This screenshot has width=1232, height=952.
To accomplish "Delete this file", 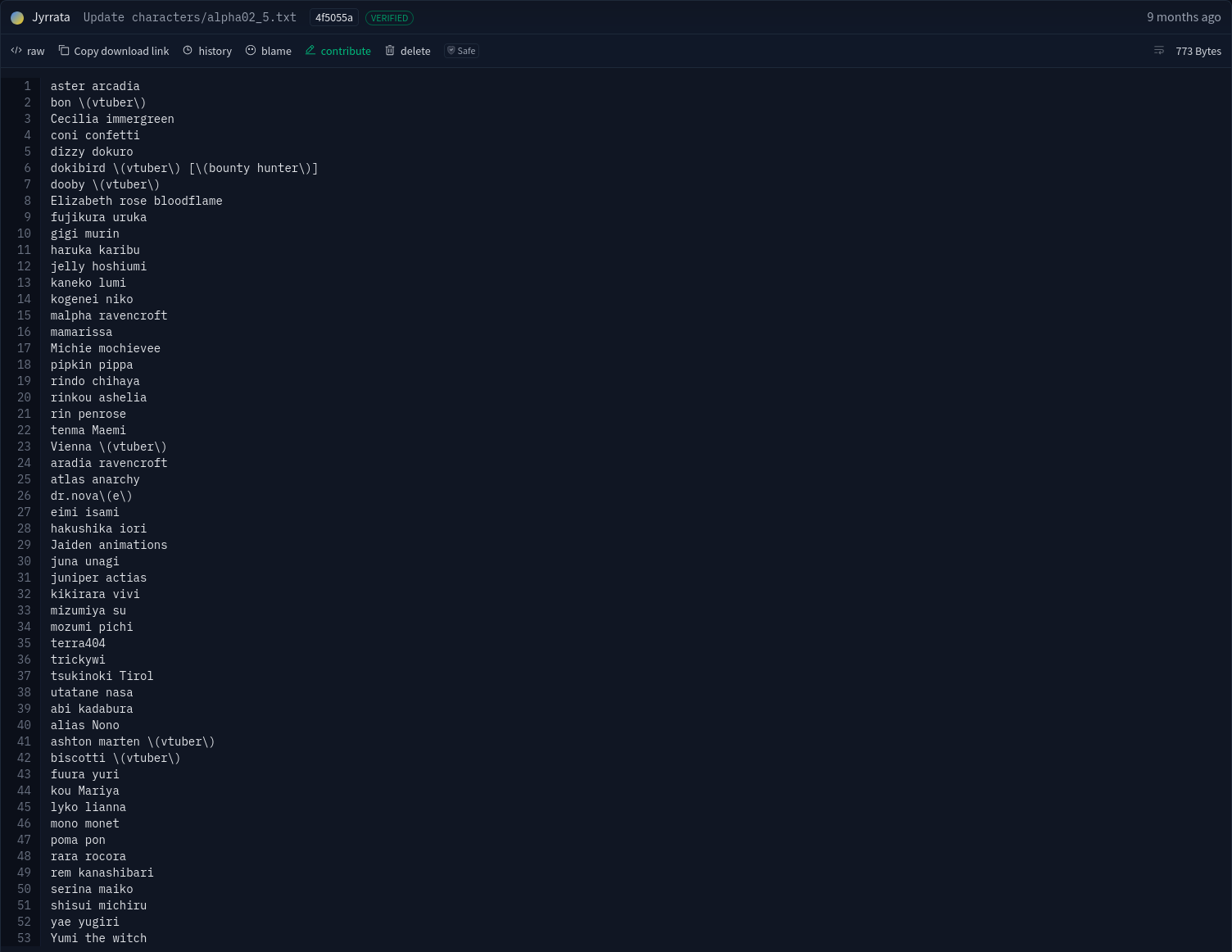I will [x=408, y=51].
